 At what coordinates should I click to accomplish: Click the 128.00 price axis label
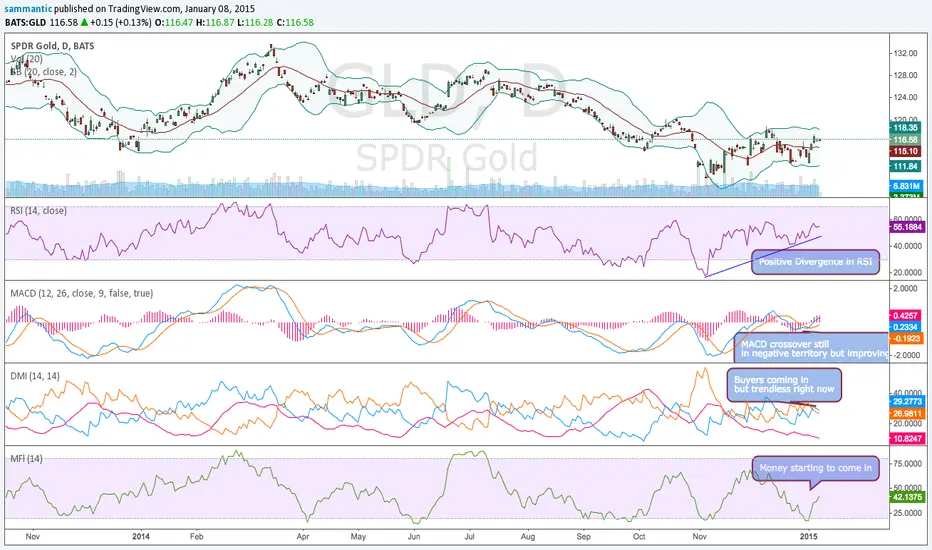coord(905,76)
